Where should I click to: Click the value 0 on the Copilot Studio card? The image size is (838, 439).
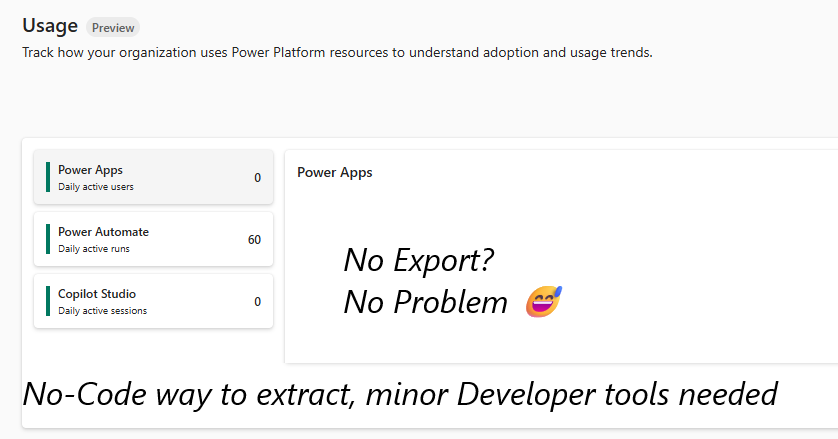pos(258,302)
